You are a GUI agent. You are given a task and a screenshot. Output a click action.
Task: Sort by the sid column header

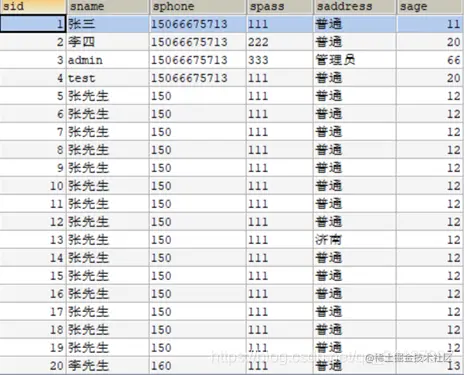(x=33, y=7)
